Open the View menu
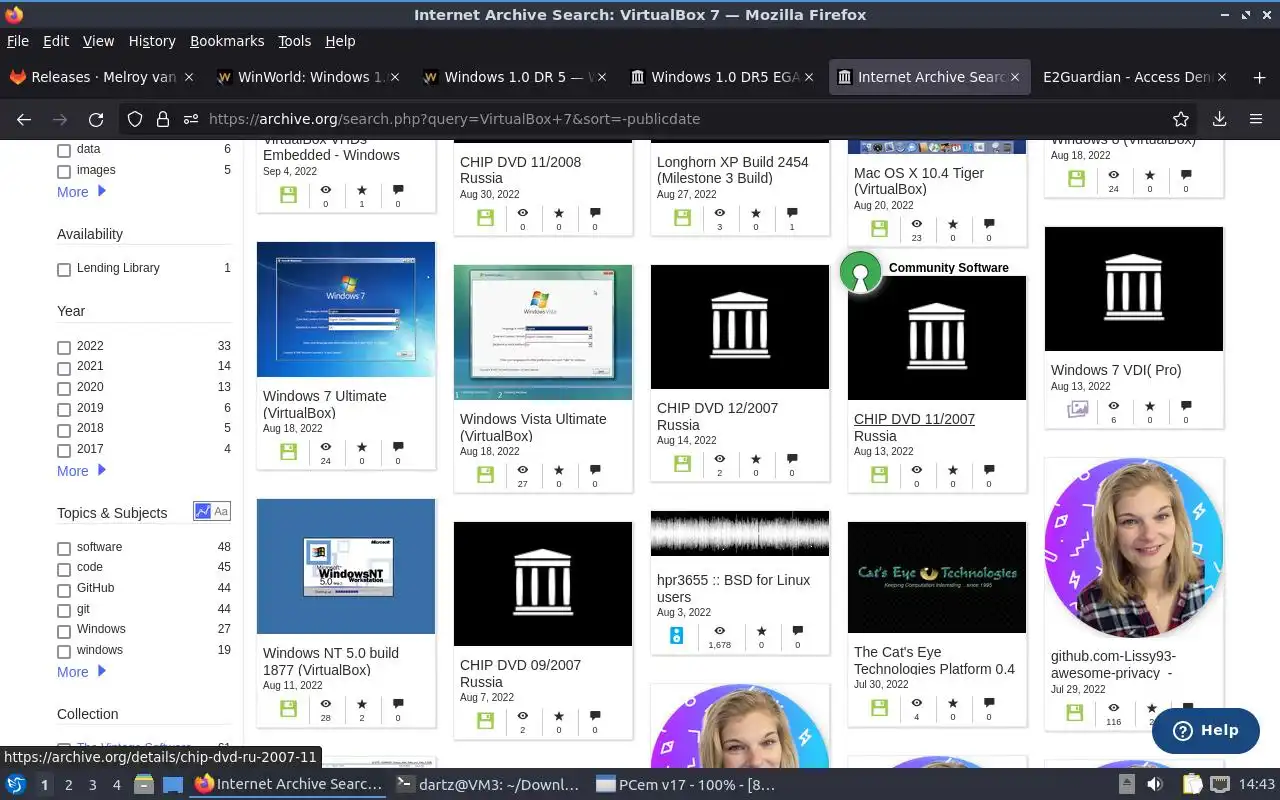Image resolution: width=1280 pixels, height=800 pixels. point(98,41)
